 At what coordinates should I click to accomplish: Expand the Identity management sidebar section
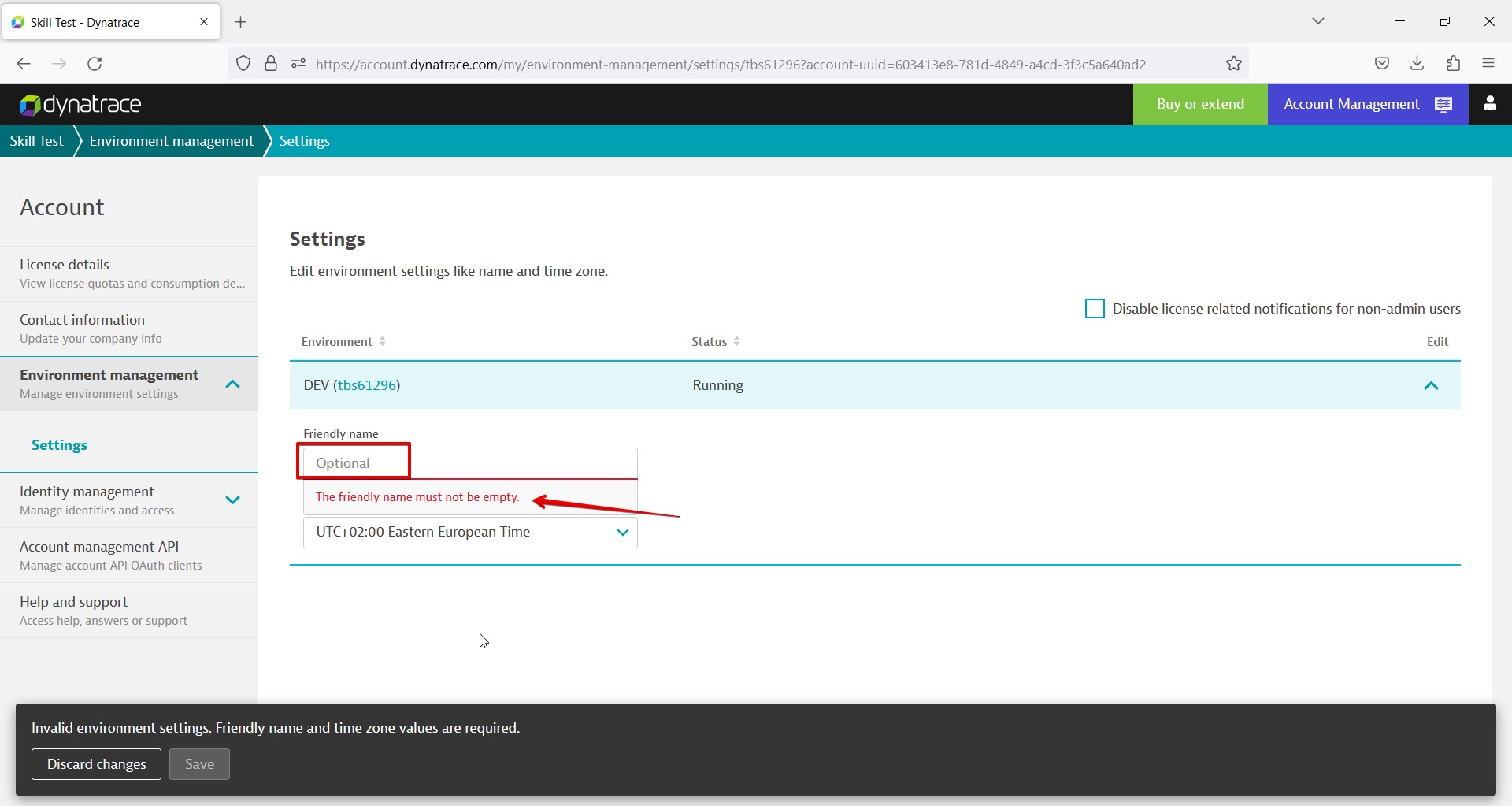coord(232,500)
